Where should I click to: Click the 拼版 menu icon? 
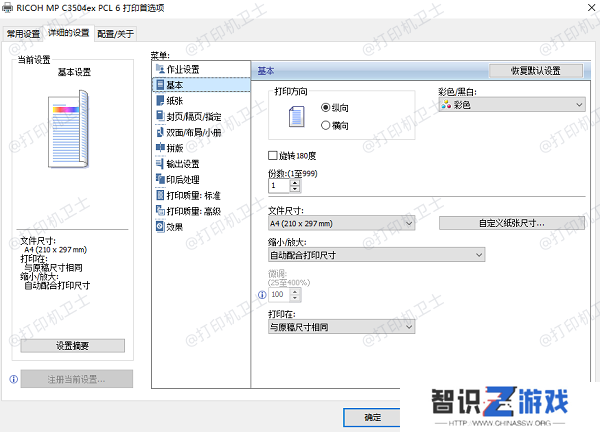coord(160,147)
